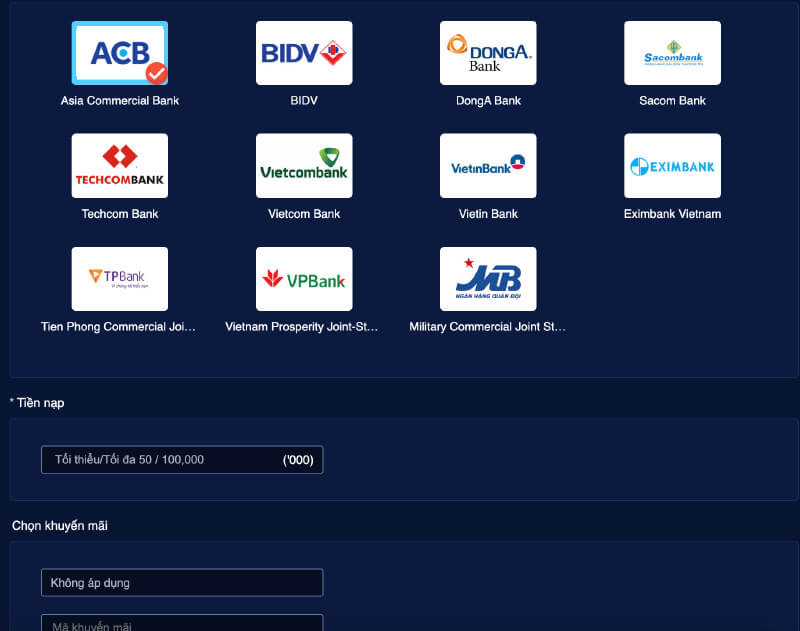The height and width of the screenshot is (631, 800).
Task: Select the ACB bank logo
Action: (x=120, y=53)
